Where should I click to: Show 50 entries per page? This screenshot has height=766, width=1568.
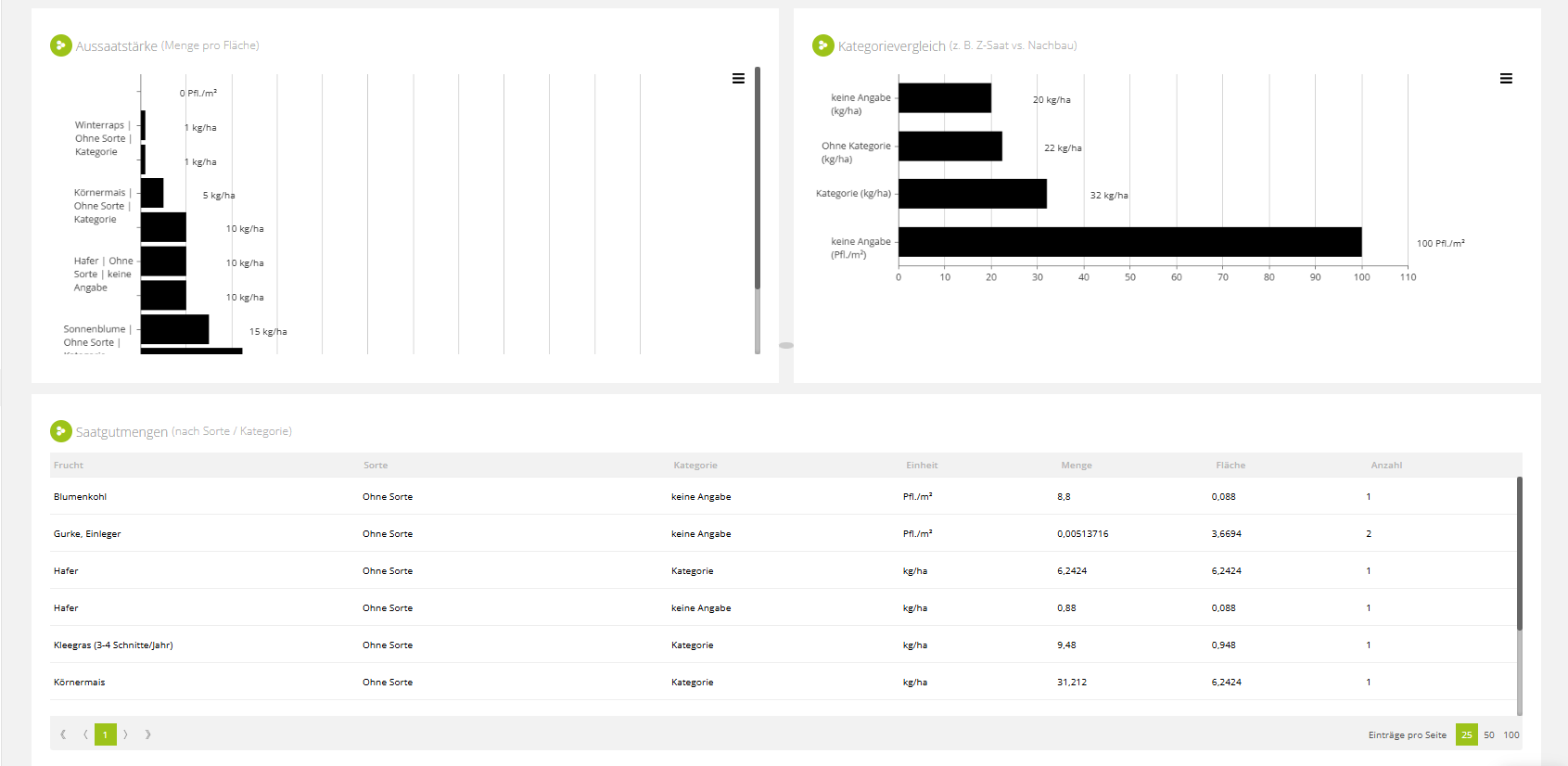(x=1489, y=734)
